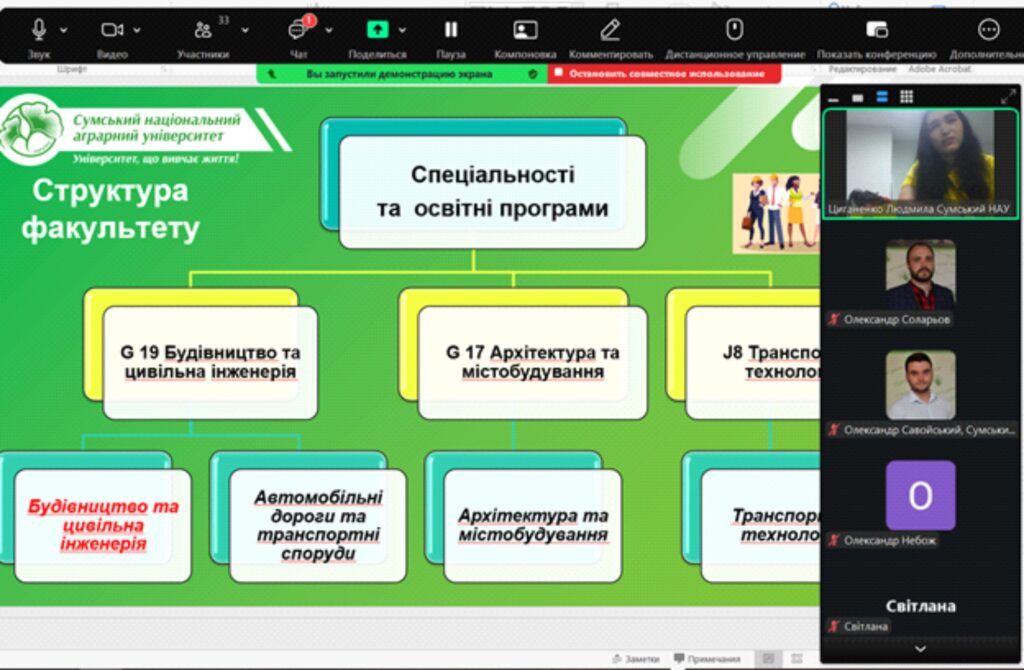Pause screen sharing with Пауза button
1024x670 pixels.
point(451,30)
